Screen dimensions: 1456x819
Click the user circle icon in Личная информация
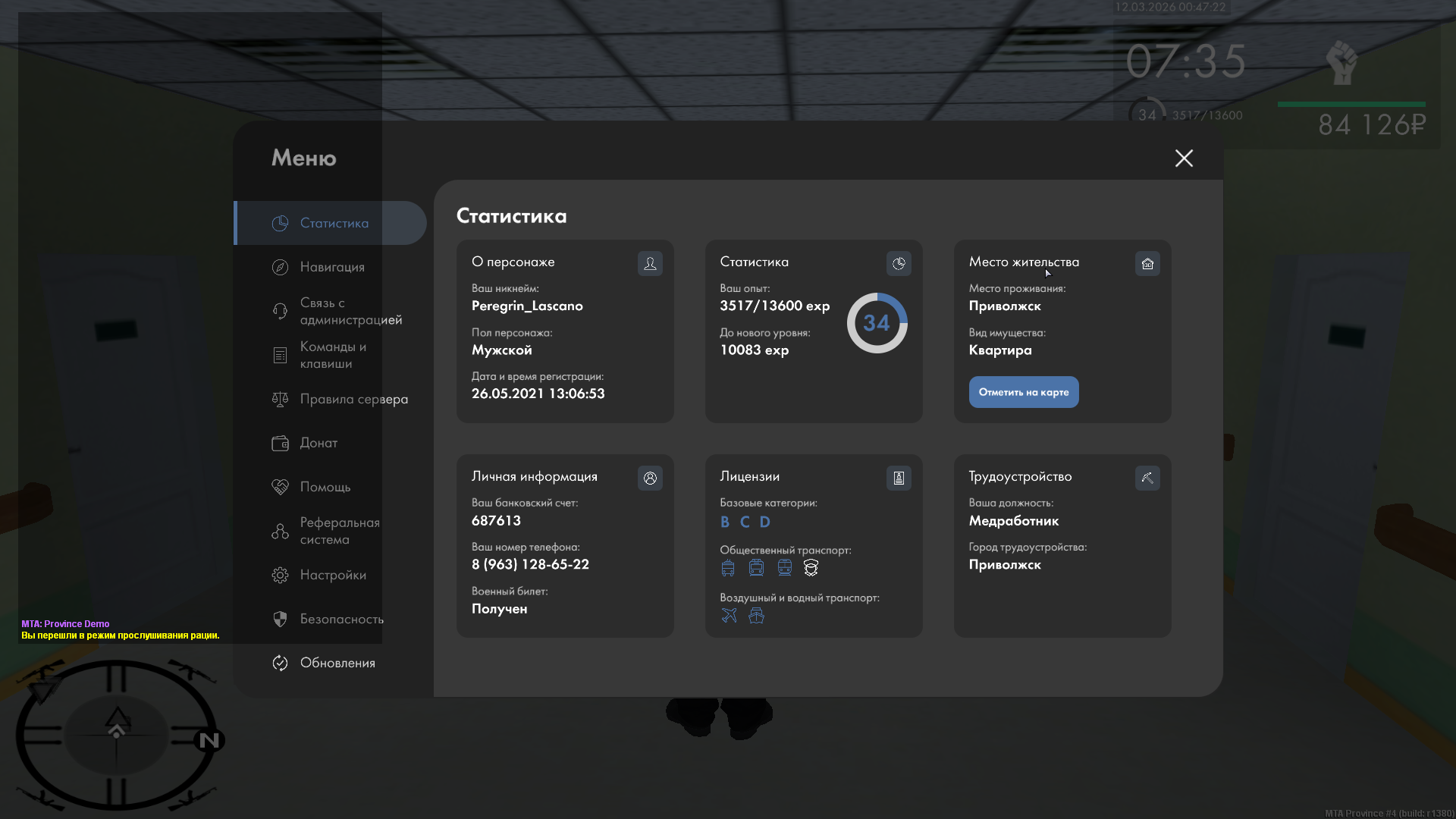click(650, 478)
